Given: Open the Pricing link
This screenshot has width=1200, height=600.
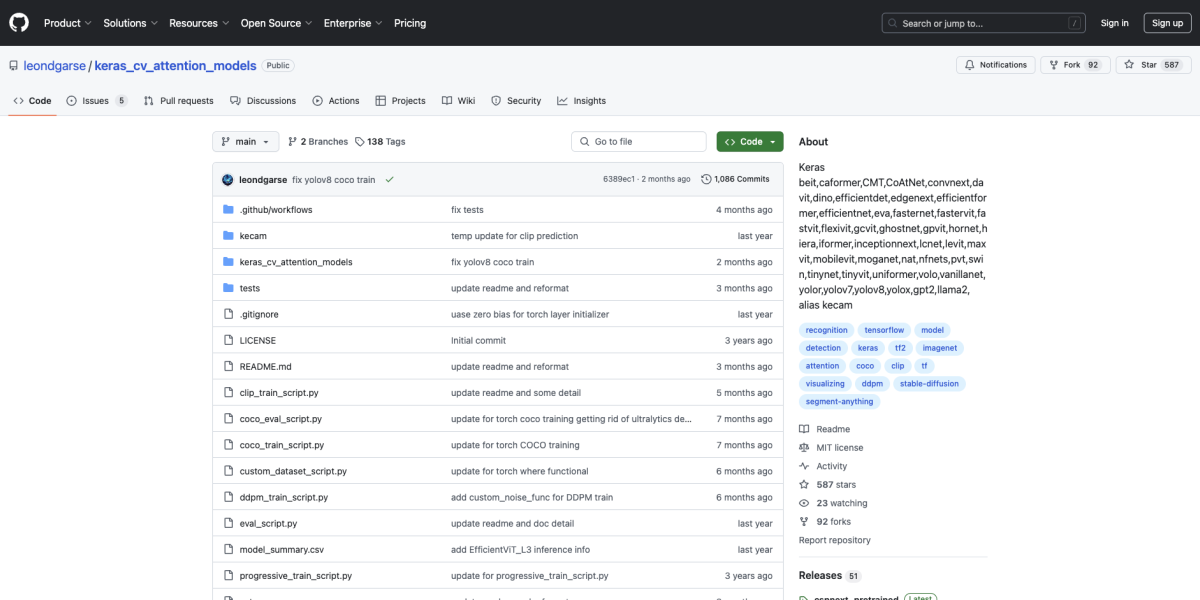Looking at the screenshot, I should pos(410,23).
